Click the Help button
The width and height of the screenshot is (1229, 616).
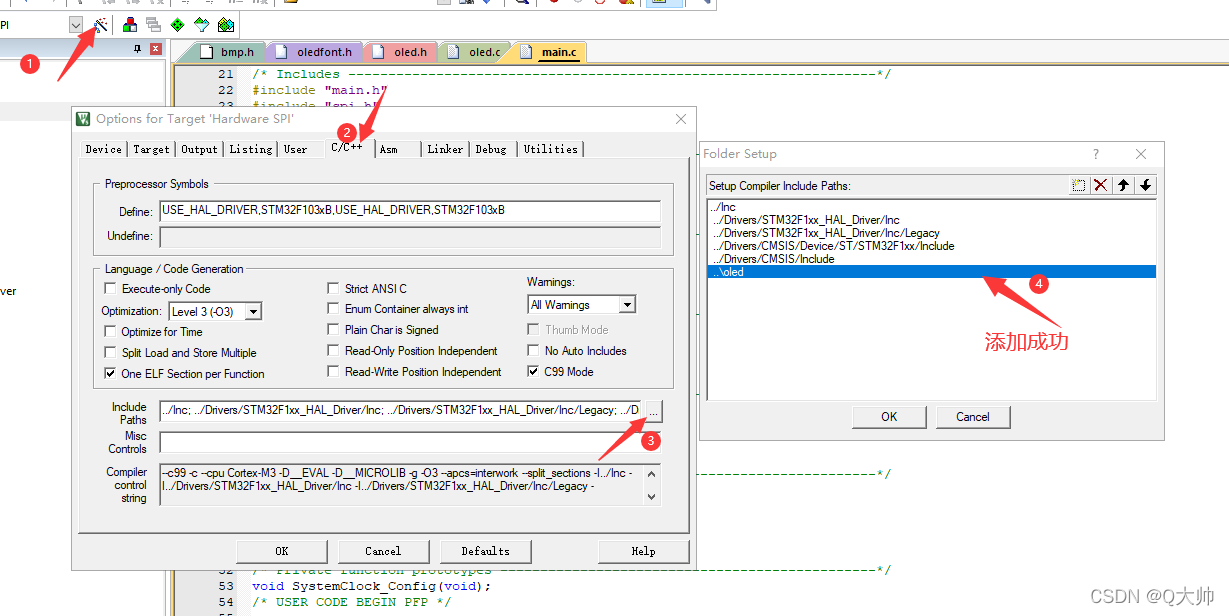tap(643, 551)
